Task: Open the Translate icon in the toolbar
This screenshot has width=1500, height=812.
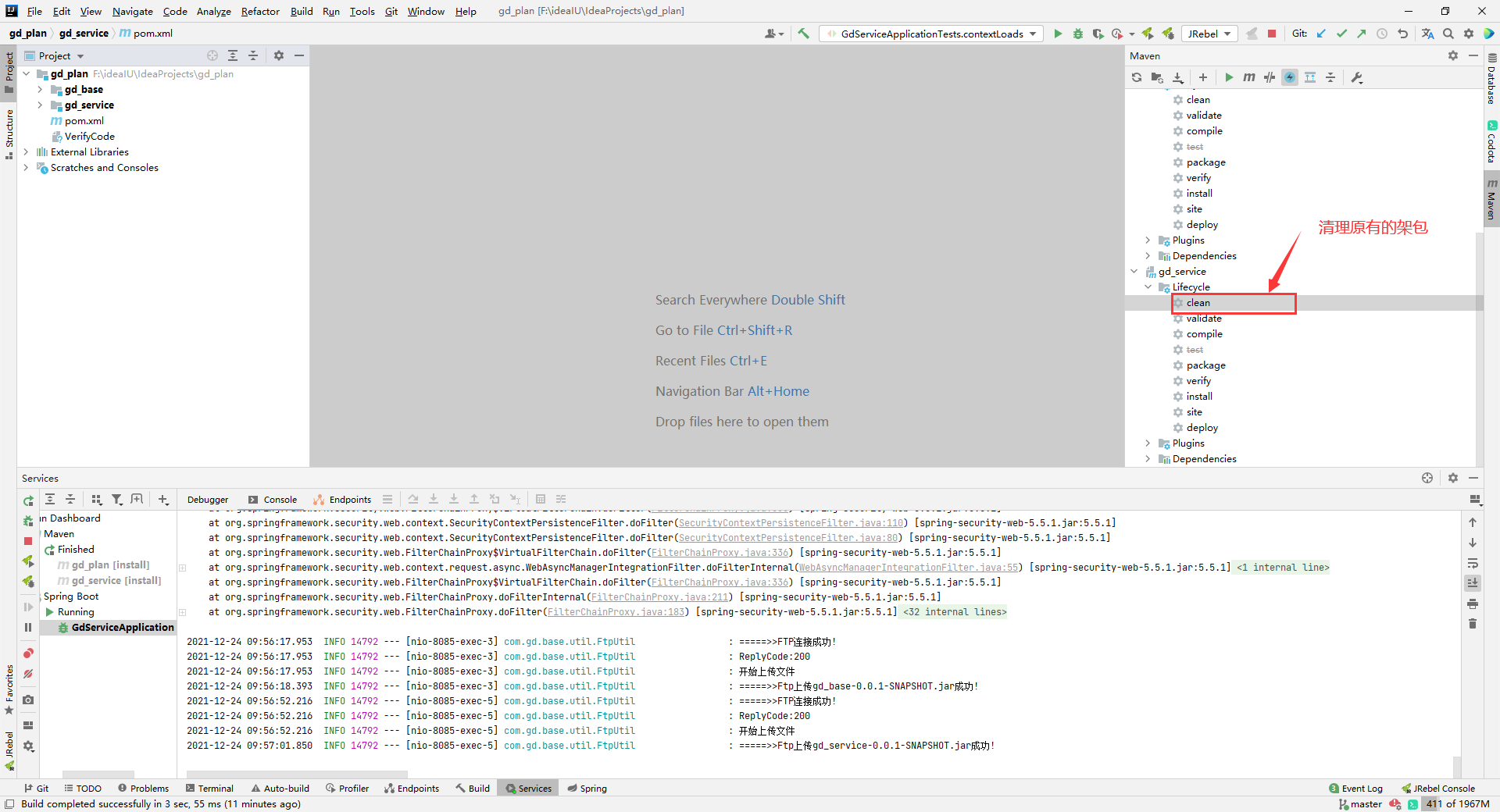Action: pyautogui.click(x=1428, y=34)
